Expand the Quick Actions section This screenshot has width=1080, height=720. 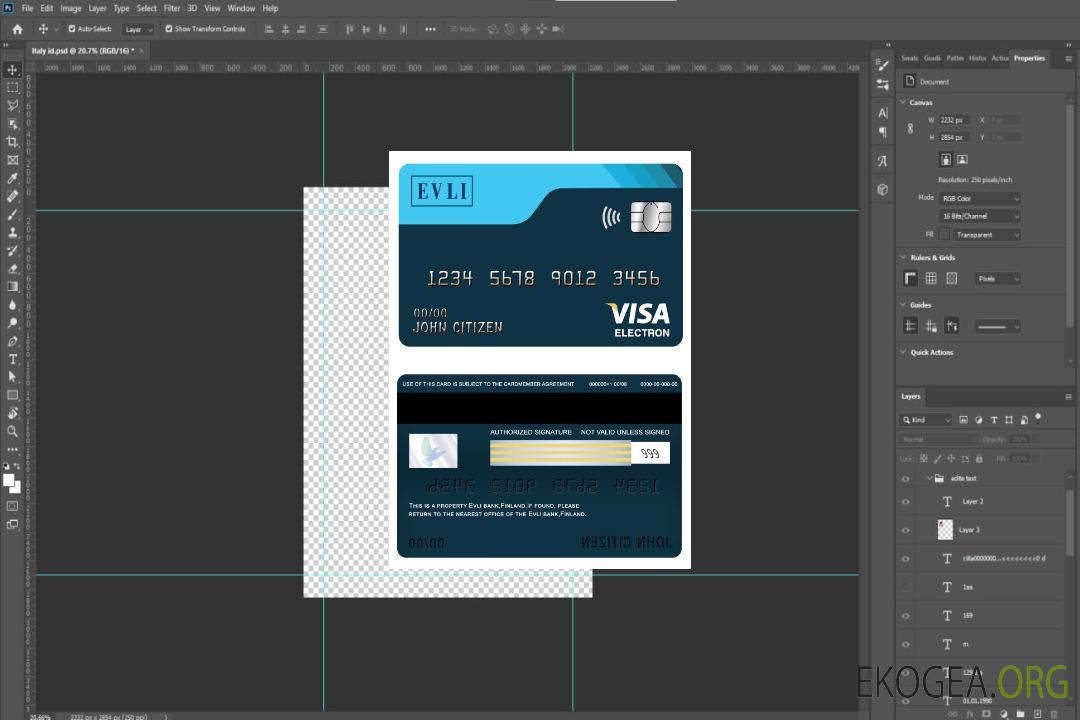(903, 352)
